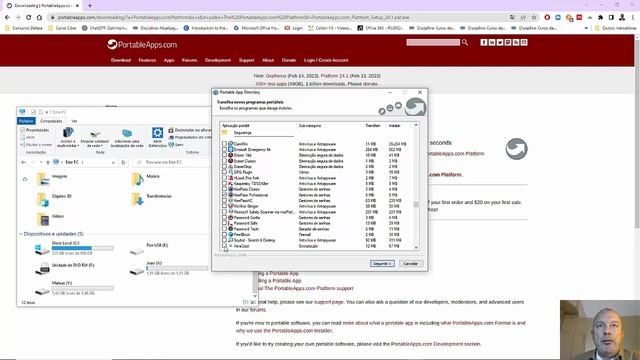
Task: Check the Password Gorilla checkbox
Action: coord(224,218)
